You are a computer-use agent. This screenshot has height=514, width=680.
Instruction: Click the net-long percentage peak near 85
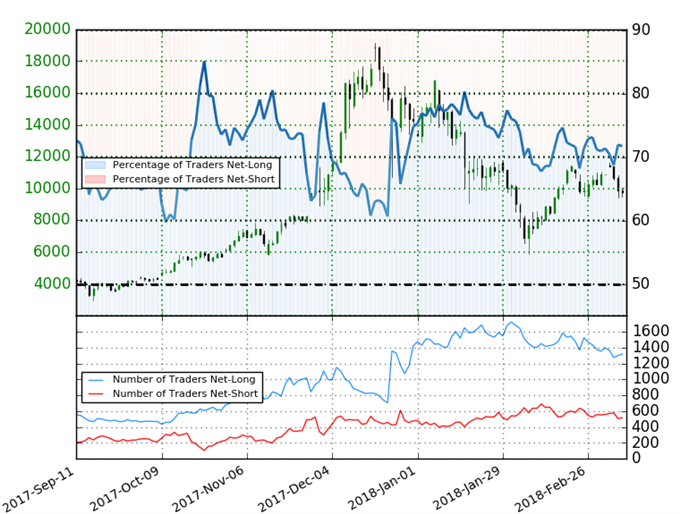pyautogui.click(x=204, y=62)
